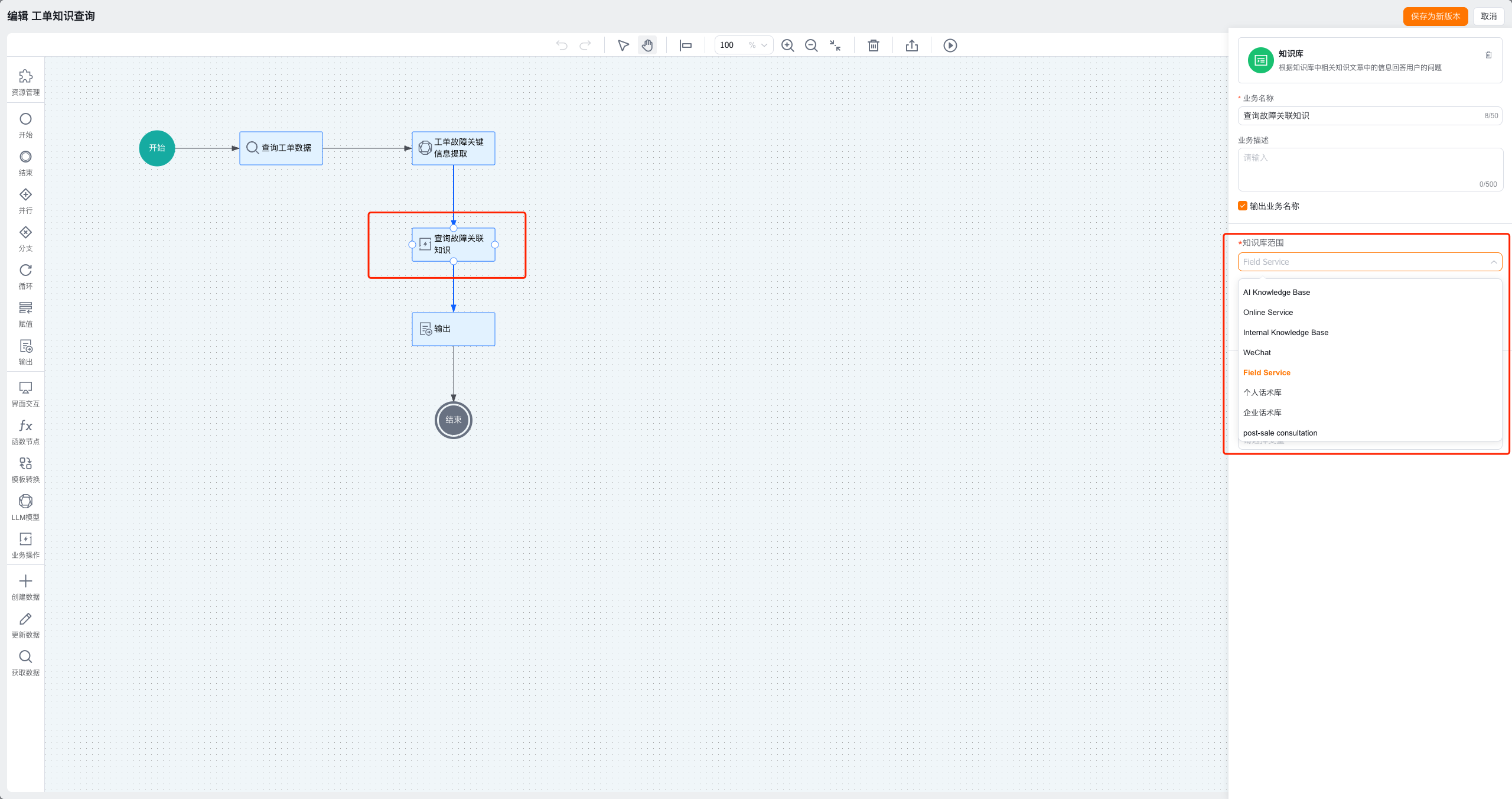Image resolution: width=1512 pixels, height=799 pixels.
Task: Click the zoom in magnifier
Action: [x=788, y=46]
